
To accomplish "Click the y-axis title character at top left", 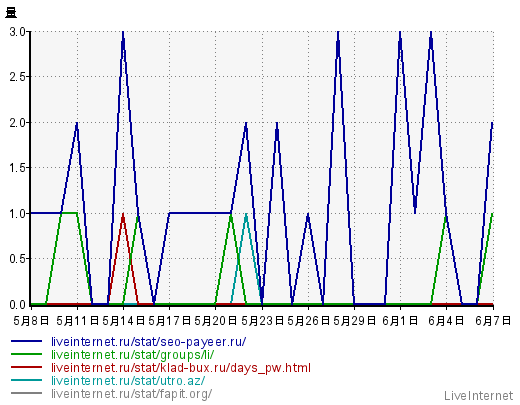I will 11,13.
